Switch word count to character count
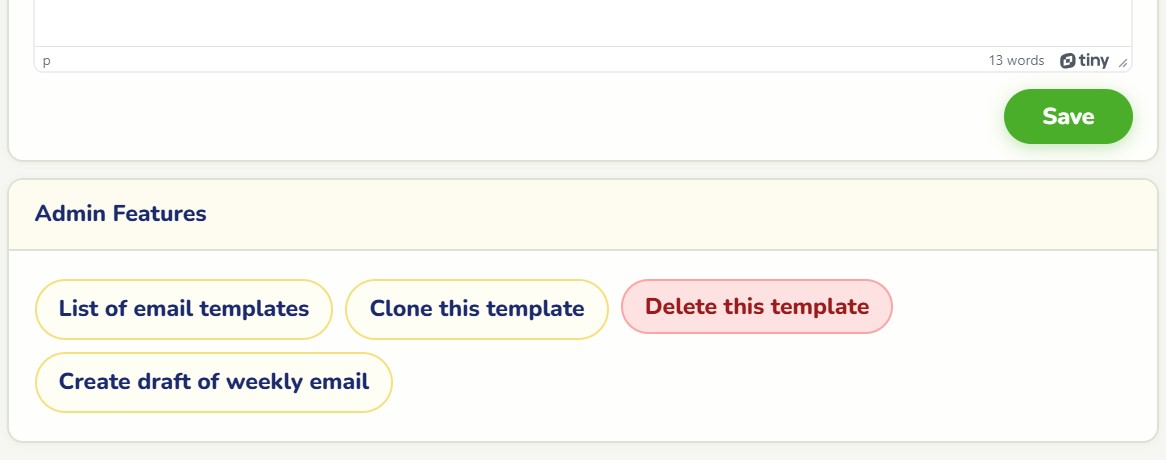 (1016, 61)
